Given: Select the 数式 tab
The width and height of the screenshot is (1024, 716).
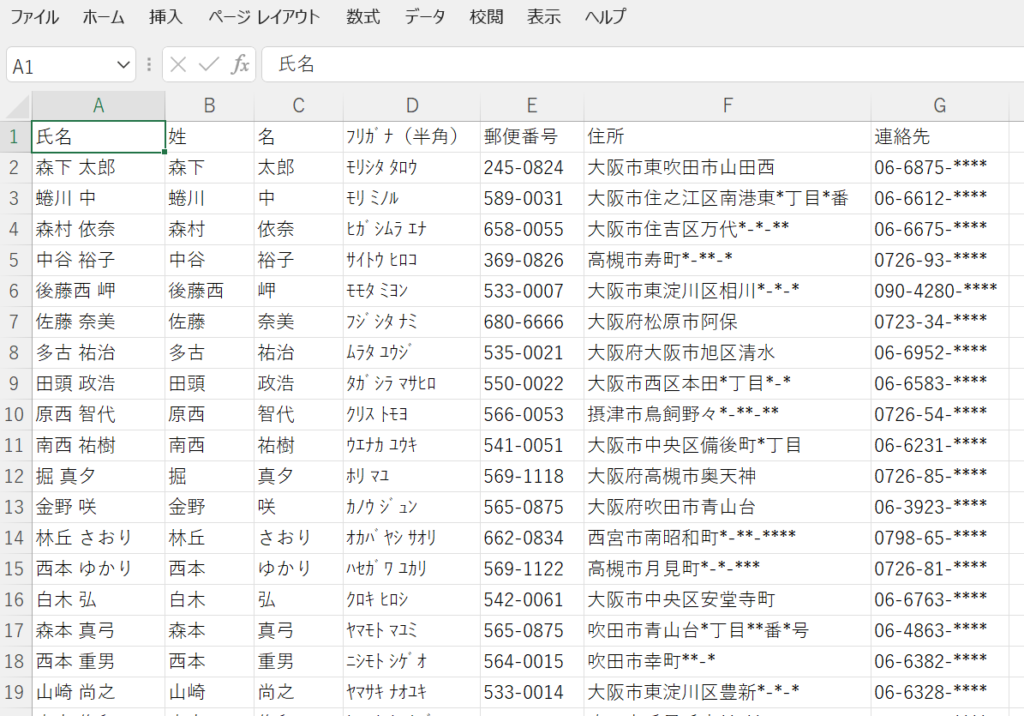Looking at the screenshot, I should click(x=363, y=17).
